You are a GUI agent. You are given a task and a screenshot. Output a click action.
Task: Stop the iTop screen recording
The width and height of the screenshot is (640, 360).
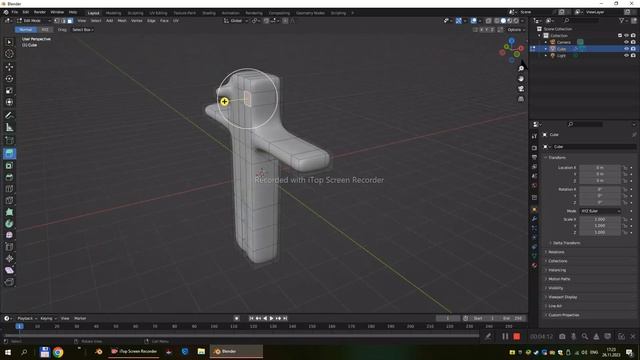coord(517,336)
